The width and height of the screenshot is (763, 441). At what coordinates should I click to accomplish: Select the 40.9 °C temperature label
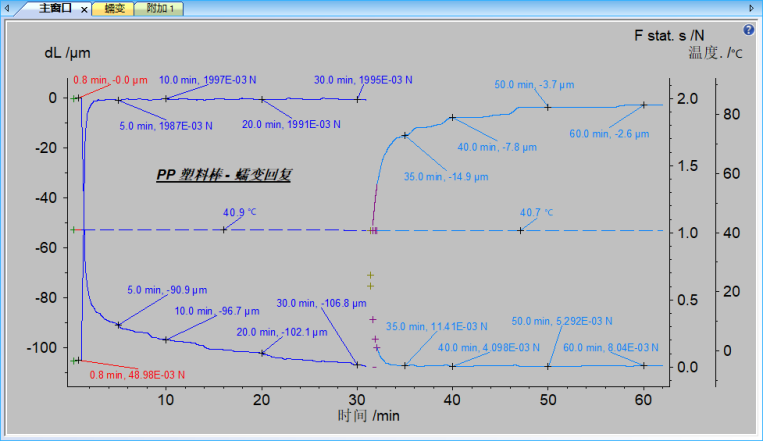pyautogui.click(x=239, y=213)
